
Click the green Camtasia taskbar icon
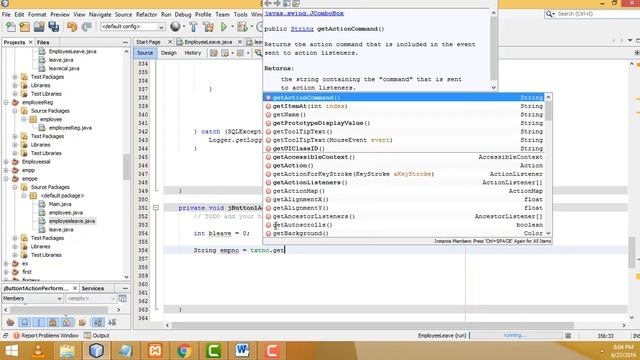click(x=213, y=351)
